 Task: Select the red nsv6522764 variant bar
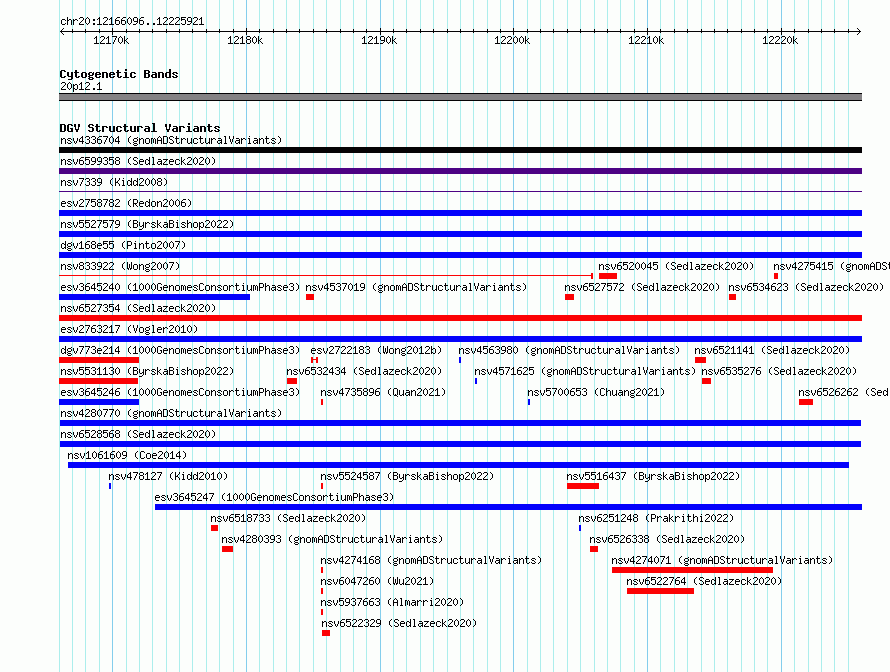click(x=661, y=591)
